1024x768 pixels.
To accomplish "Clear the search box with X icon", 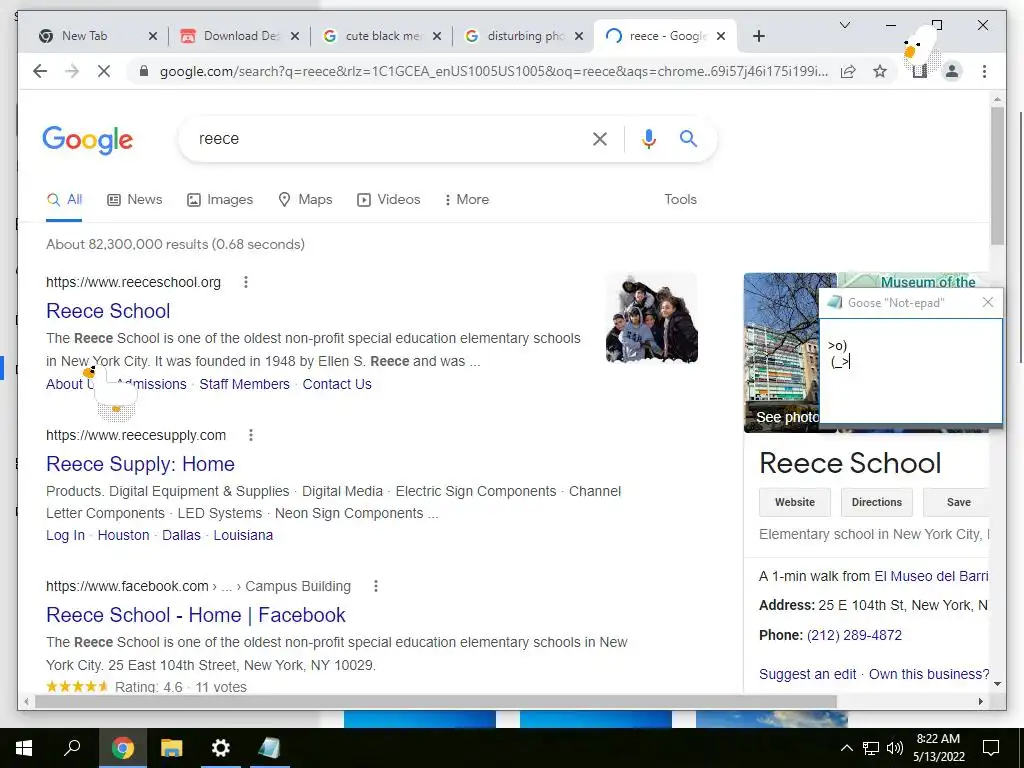I will tap(600, 138).
